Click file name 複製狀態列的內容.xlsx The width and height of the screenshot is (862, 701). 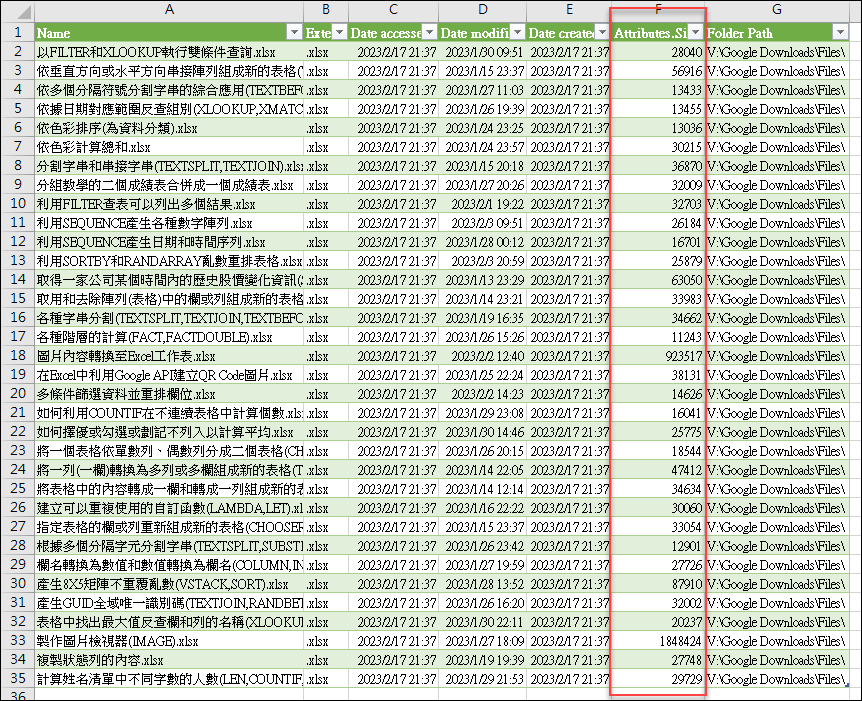(100, 660)
